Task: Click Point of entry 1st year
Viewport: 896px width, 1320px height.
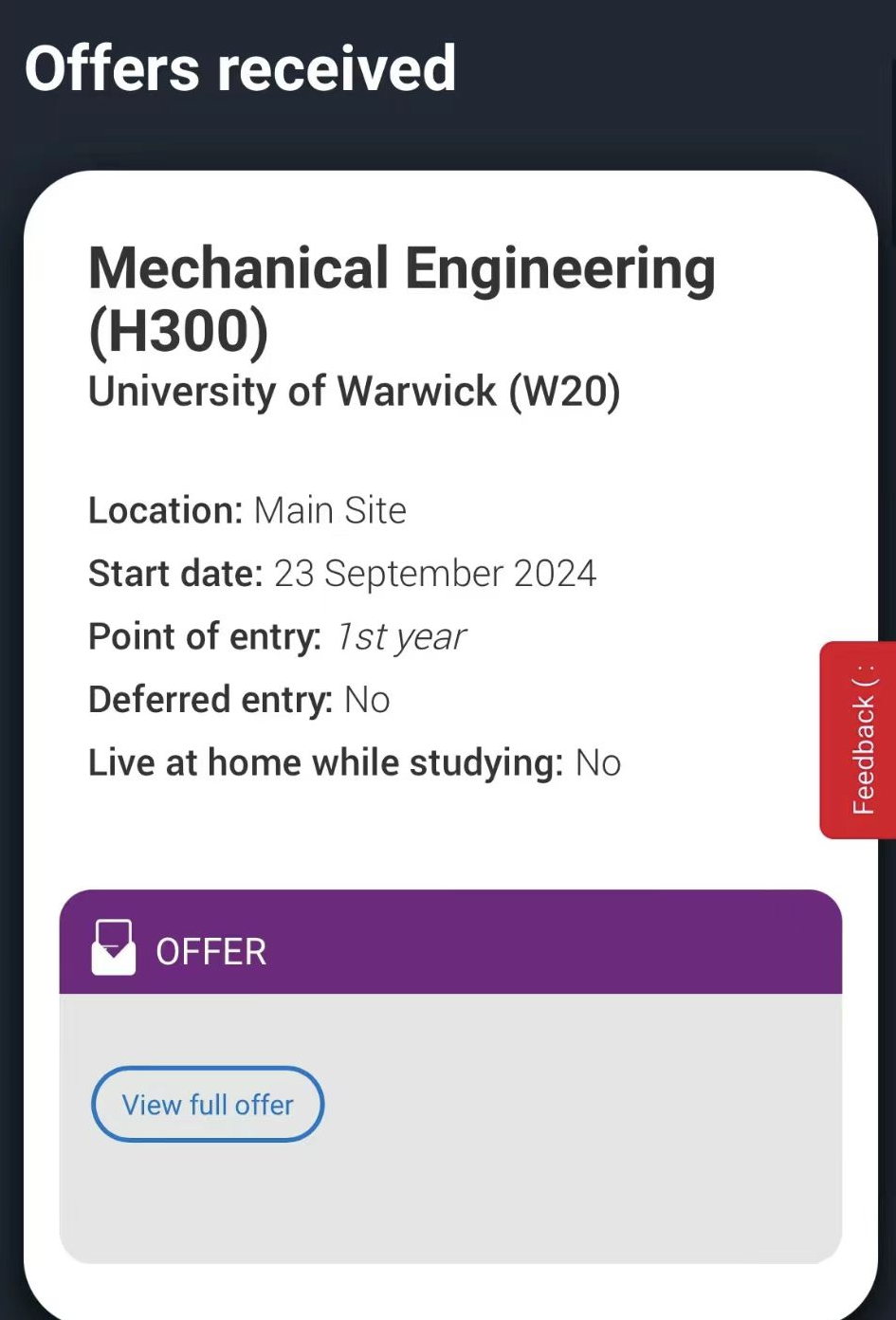Action: pyautogui.click(x=277, y=637)
